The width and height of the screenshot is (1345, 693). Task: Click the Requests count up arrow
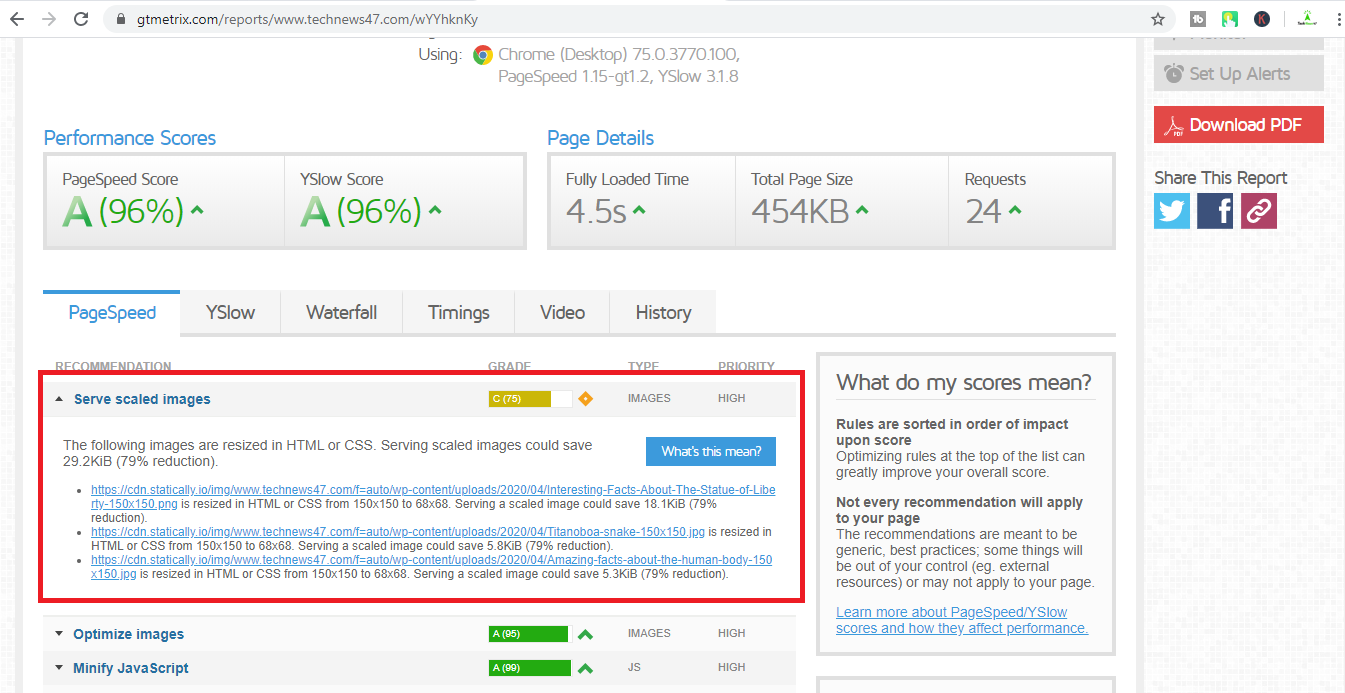coord(1015,211)
